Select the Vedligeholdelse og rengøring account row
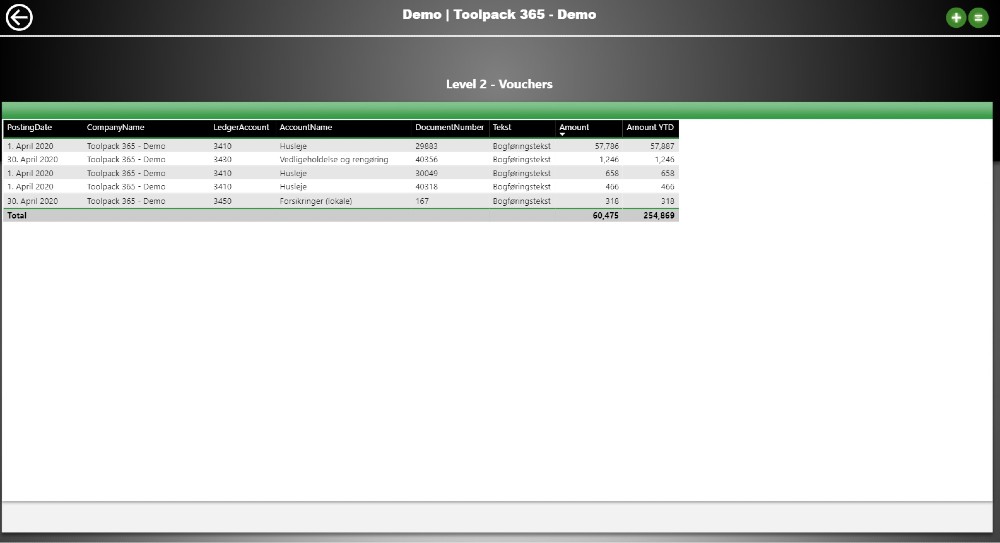Viewport: 1000px width, 543px height. (333, 159)
